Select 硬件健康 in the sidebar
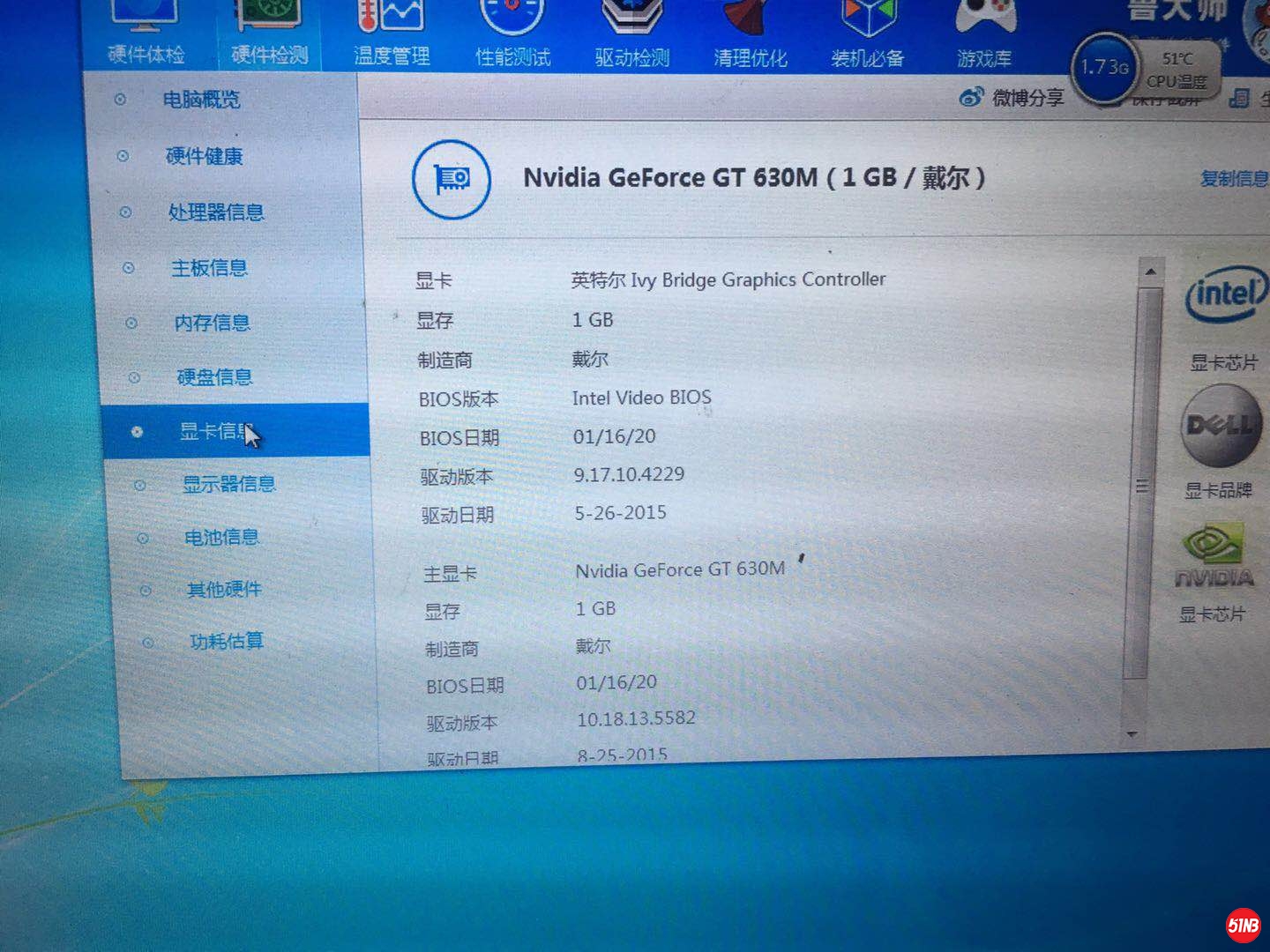This screenshot has height=952, width=1270. tap(204, 156)
